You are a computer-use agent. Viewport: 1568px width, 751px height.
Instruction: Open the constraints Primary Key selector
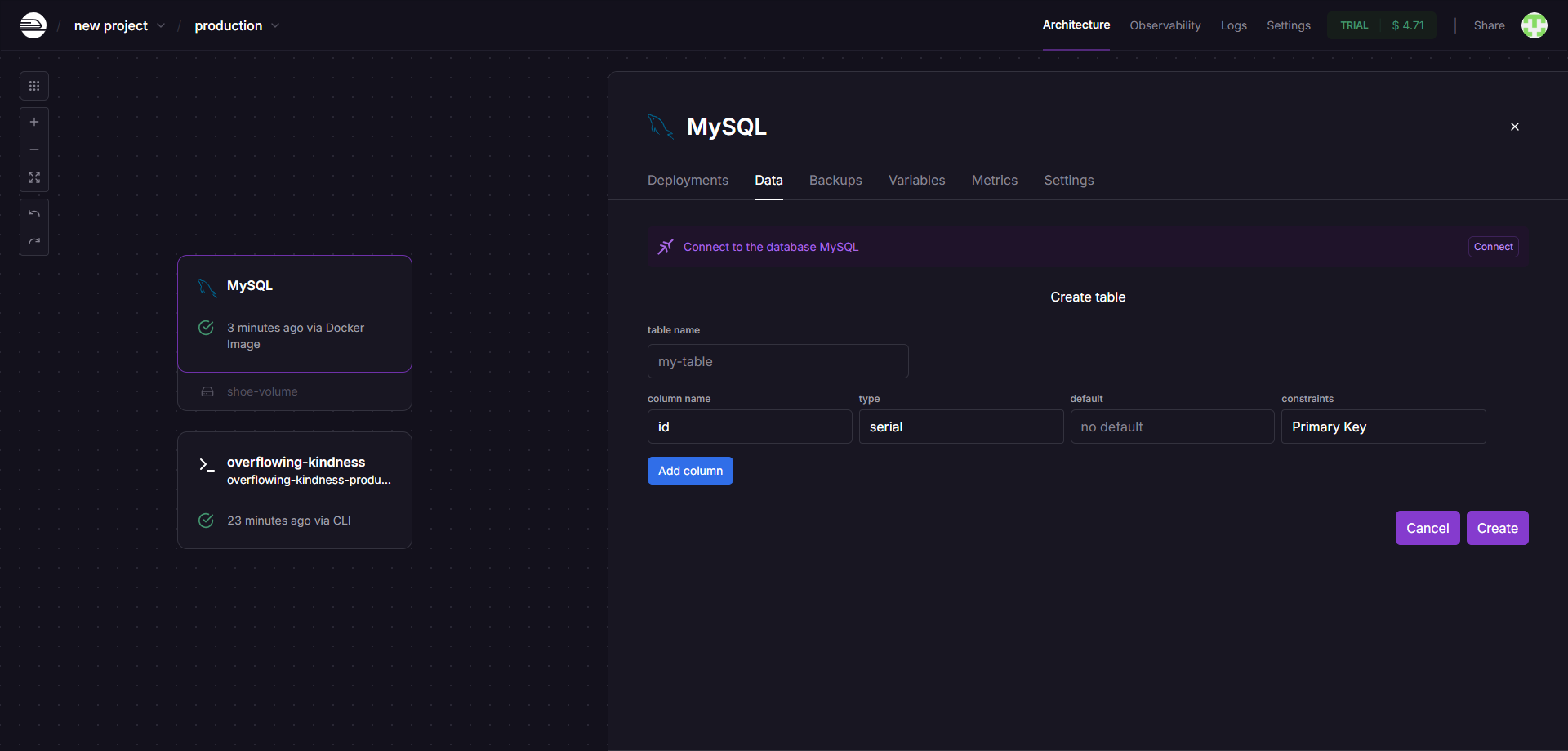(1383, 427)
